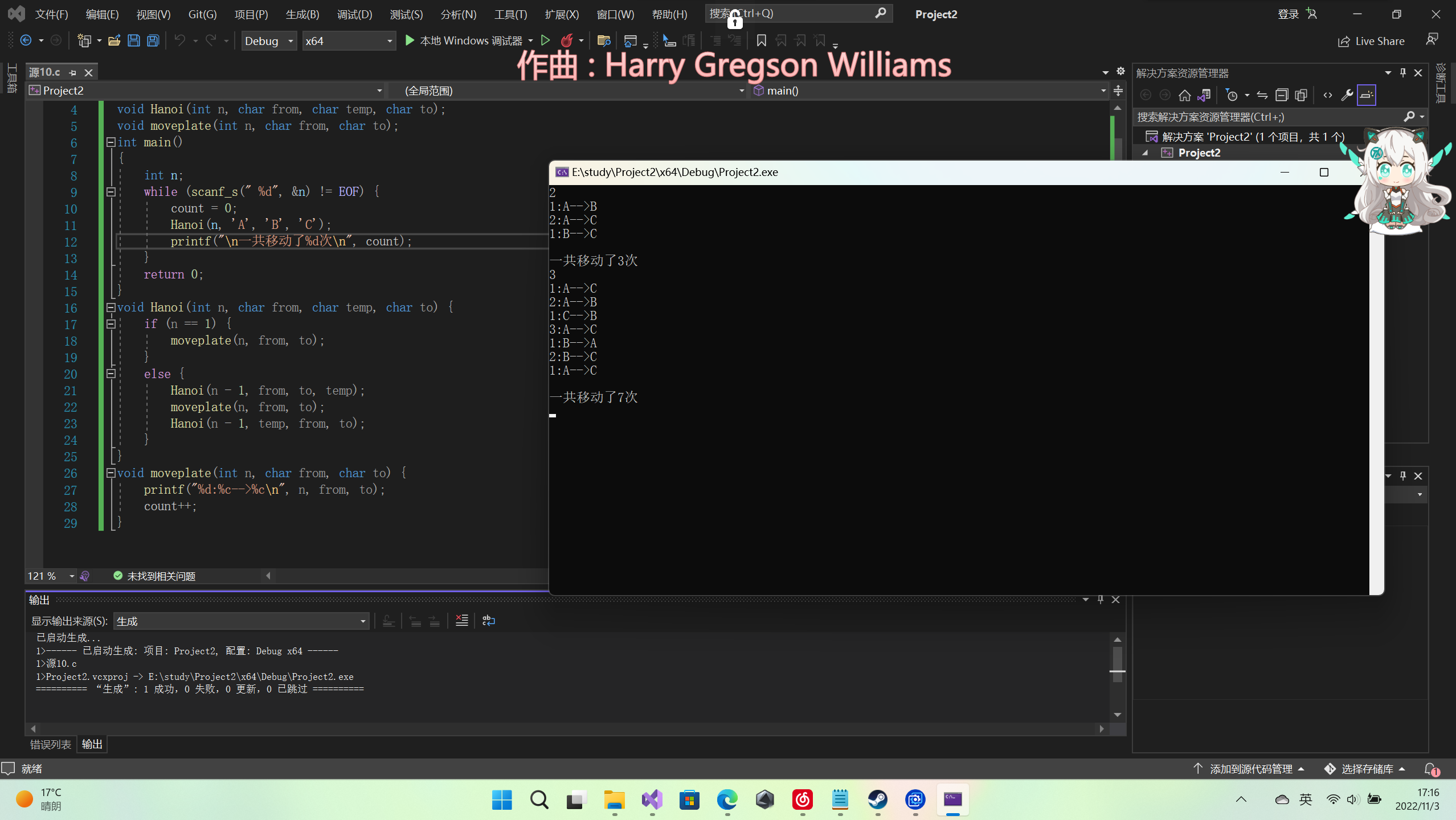
Task: Click Collapse All in Solution Explorer toolbar
Action: (1282, 95)
